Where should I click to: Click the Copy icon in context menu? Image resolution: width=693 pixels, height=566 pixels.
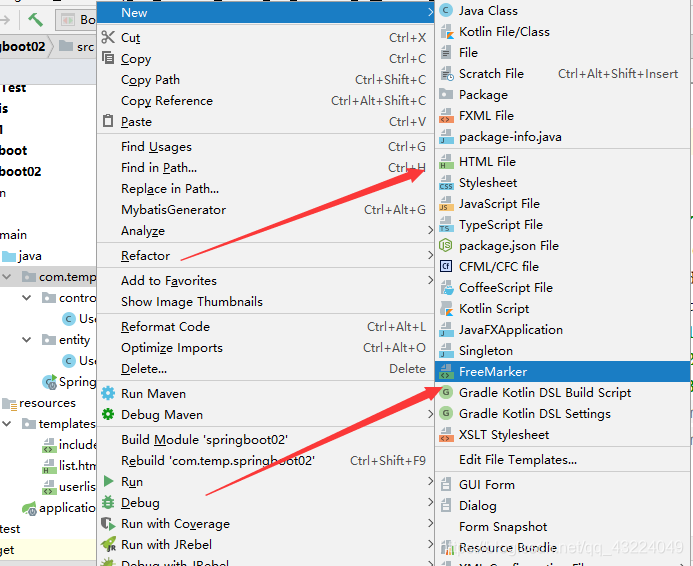point(108,58)
